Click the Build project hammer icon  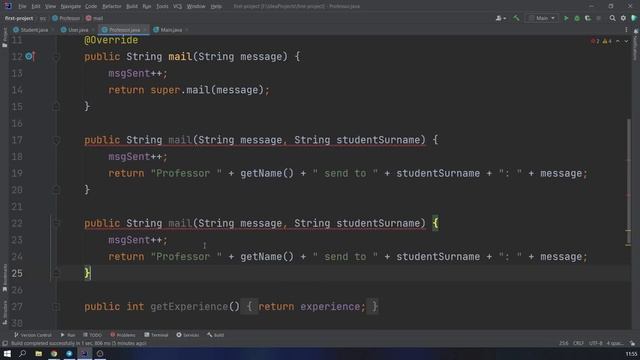point(516,18)
